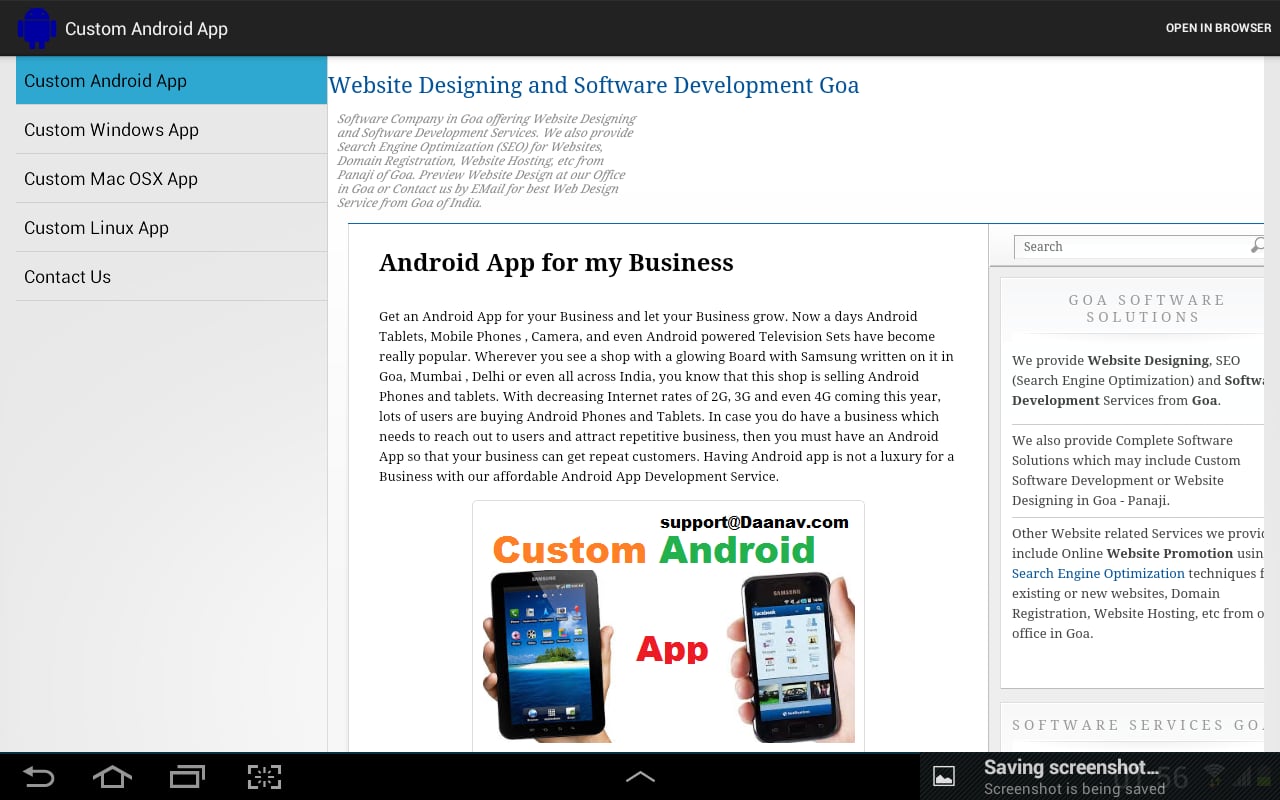Click the SOFTWARE SERVICES GOA heading

click(x=1137, y=725)
